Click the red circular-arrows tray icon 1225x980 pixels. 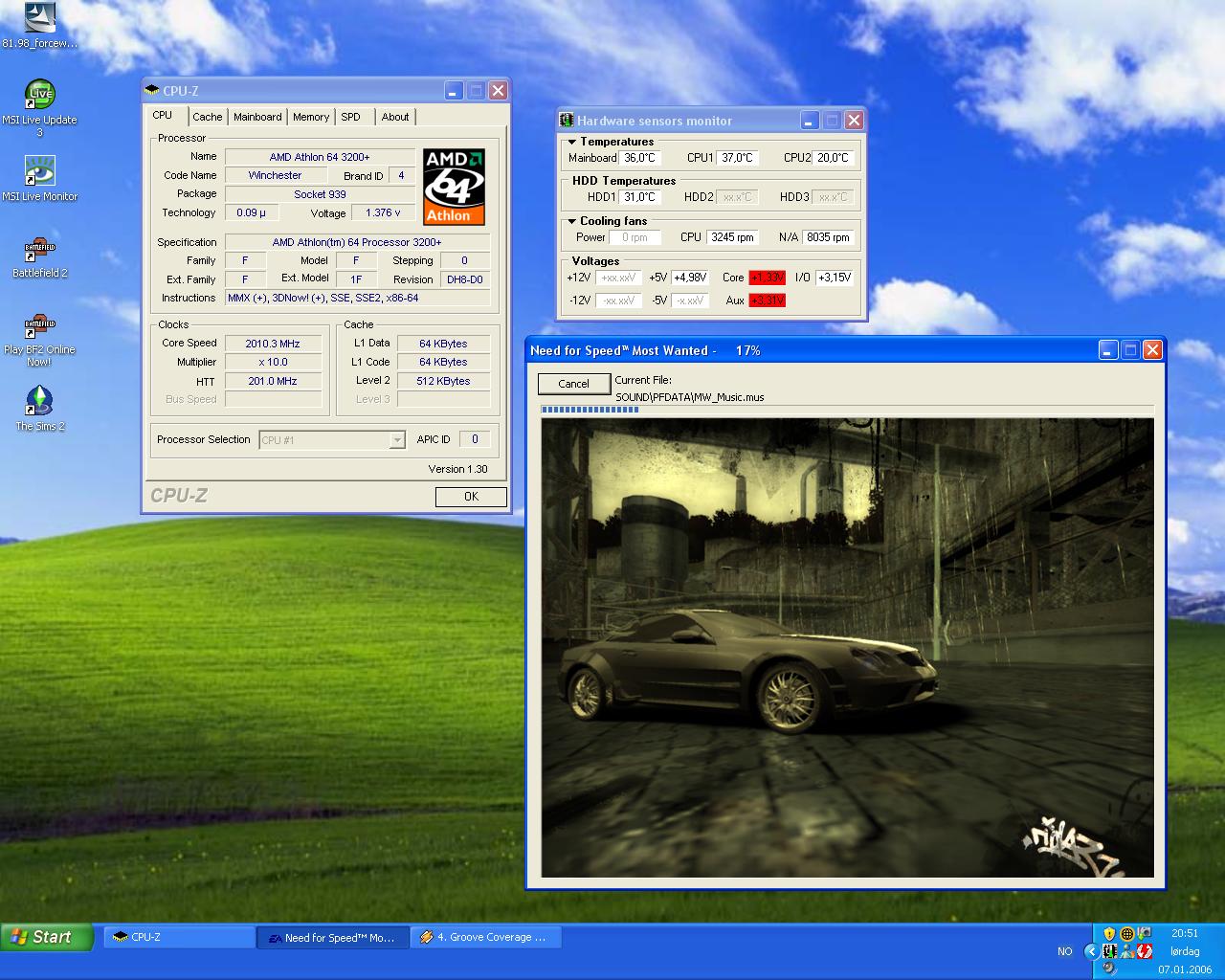point(1145,951)
